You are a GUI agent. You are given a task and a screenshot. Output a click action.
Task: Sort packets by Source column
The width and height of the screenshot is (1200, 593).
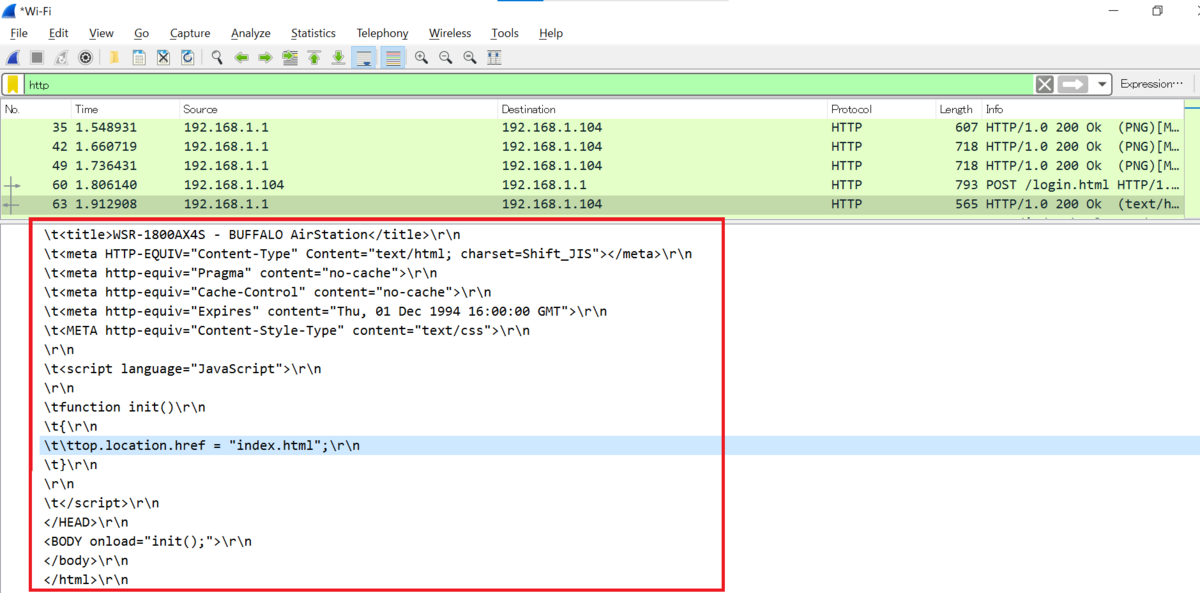pyautogui.click(x=338, y=109)
